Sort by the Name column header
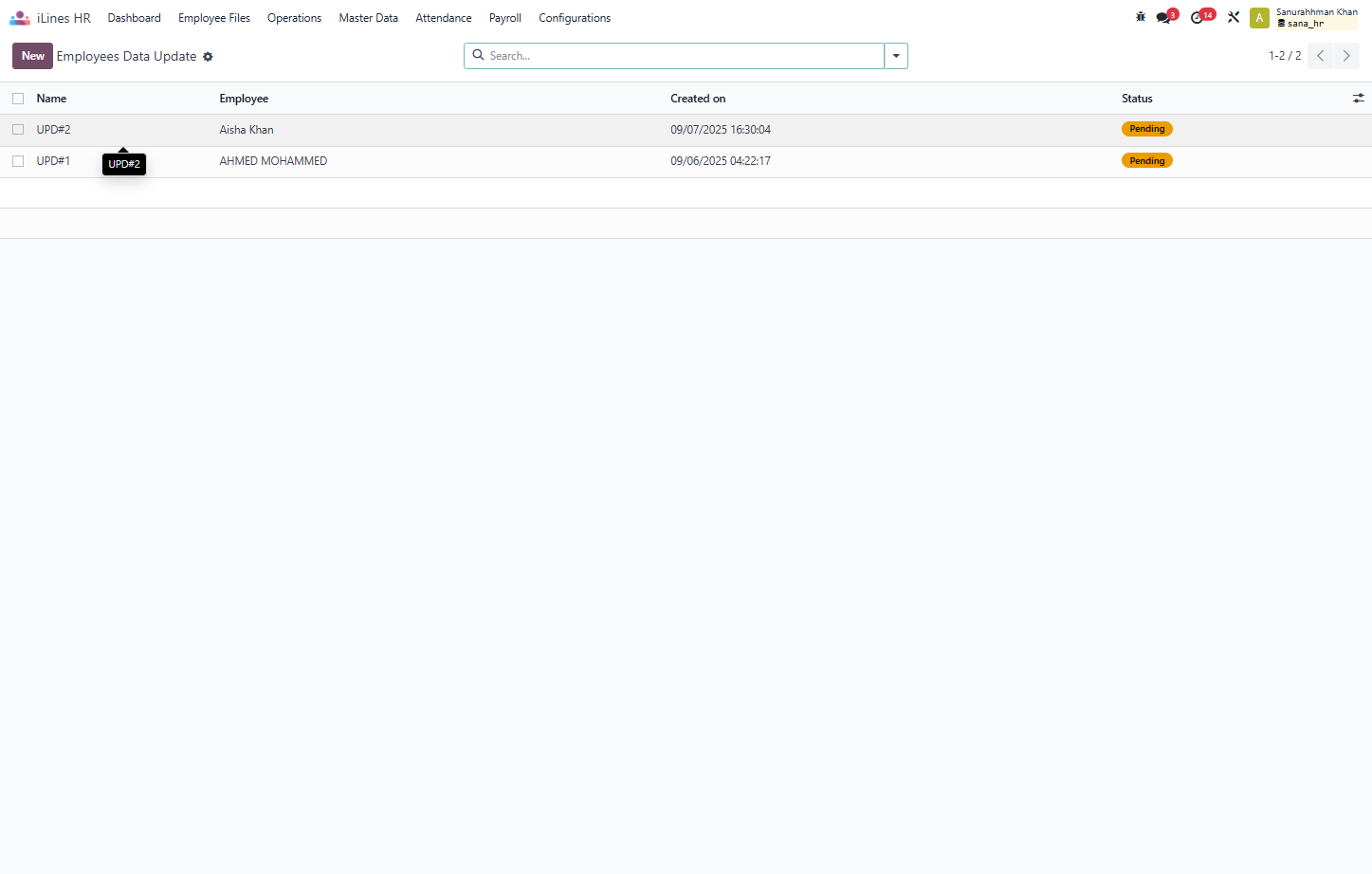This screenshot has height=874, width=1372. coord(51,99)
